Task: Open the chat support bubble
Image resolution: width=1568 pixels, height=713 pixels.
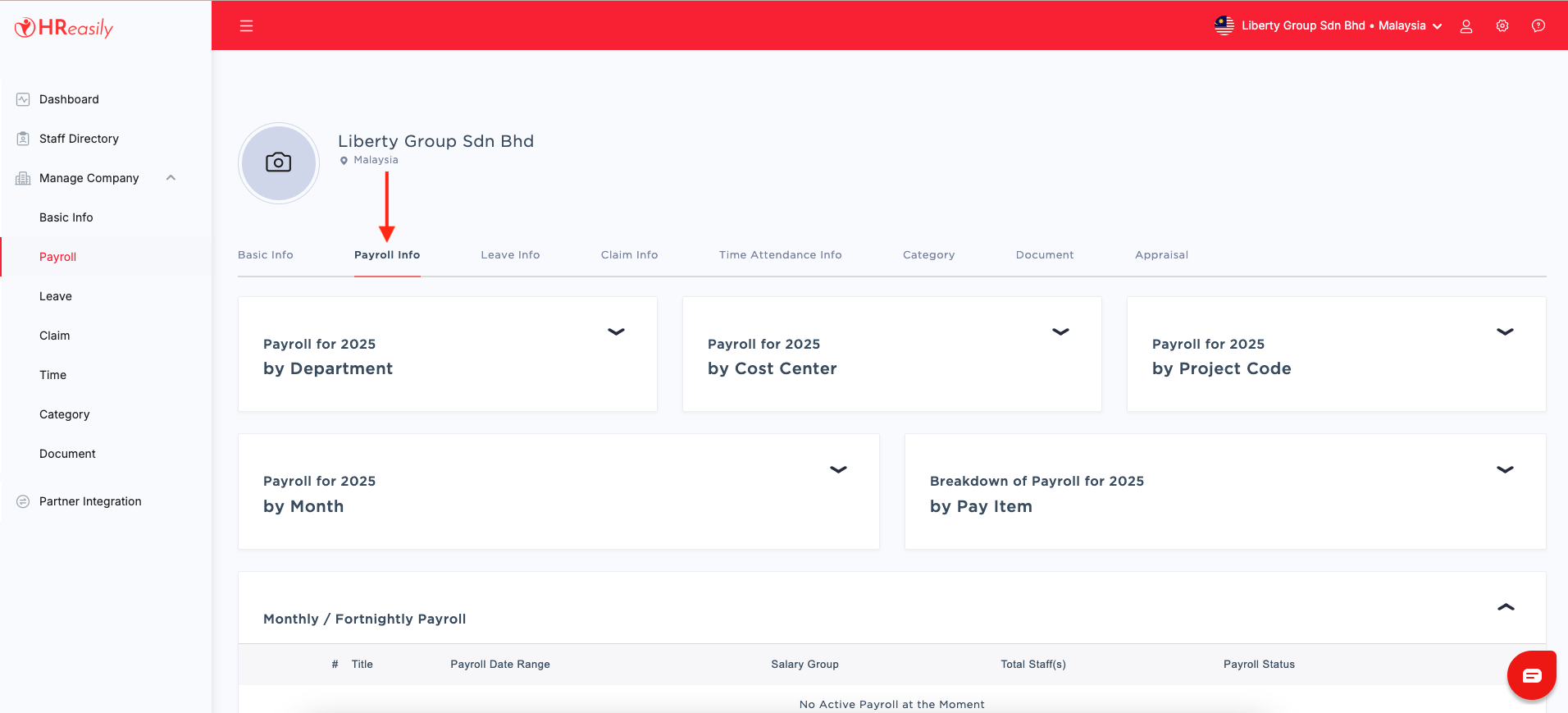Action: pyautogui.click(x=1532, y=675)
